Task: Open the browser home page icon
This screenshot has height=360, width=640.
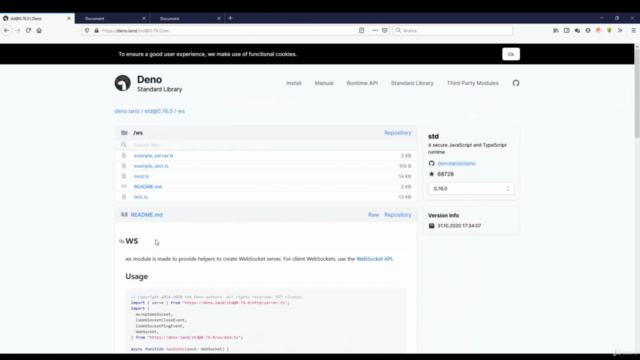Action: click(39, 31)
